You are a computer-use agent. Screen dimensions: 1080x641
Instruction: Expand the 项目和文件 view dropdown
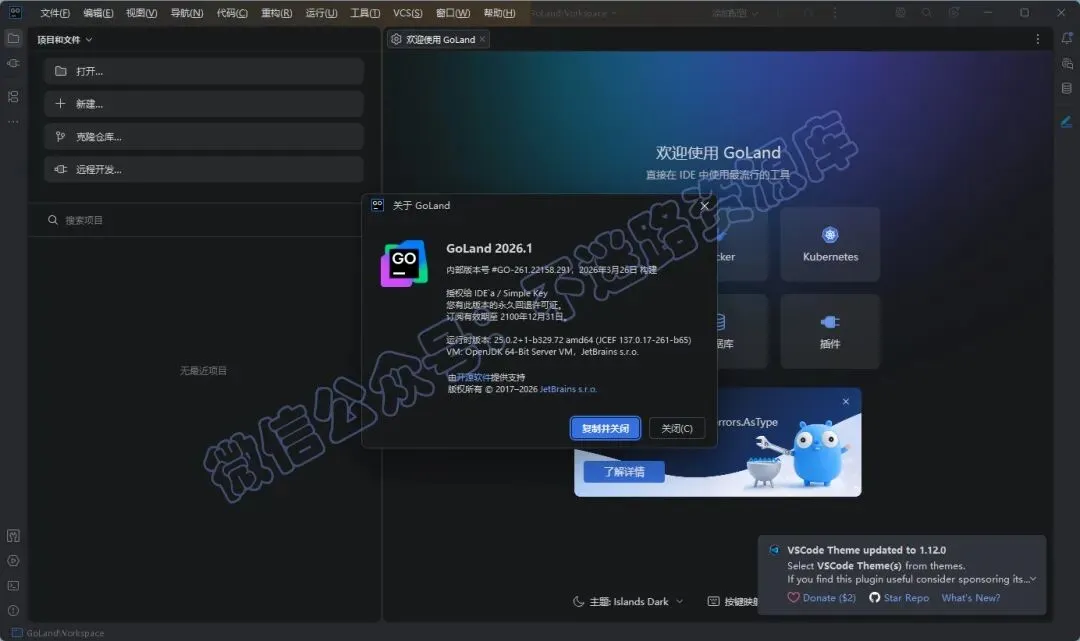click(65, 40)
